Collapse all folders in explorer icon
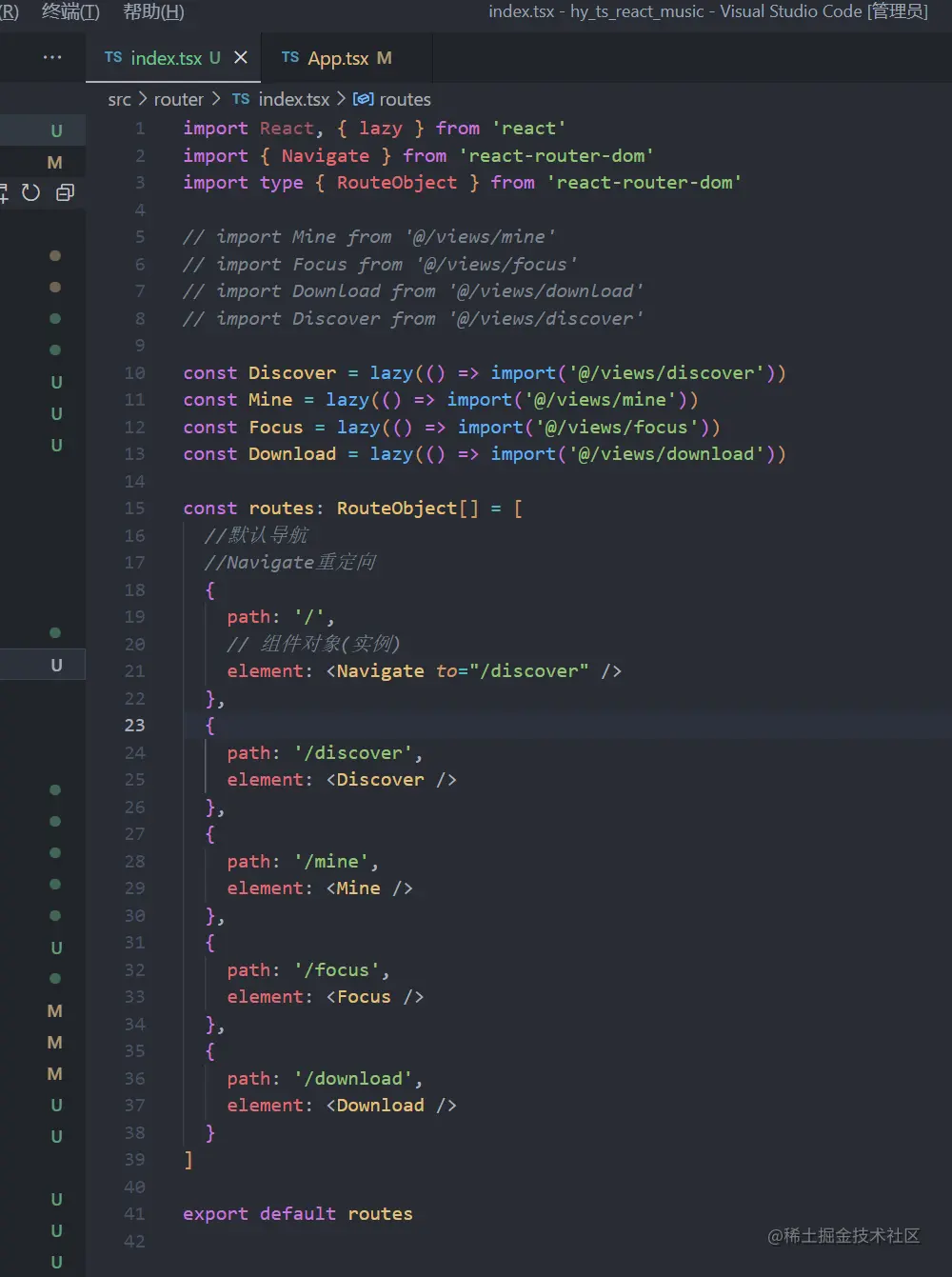Image resolution: width=952 pixels, height=1277 pixels. (x=65, y=193)
